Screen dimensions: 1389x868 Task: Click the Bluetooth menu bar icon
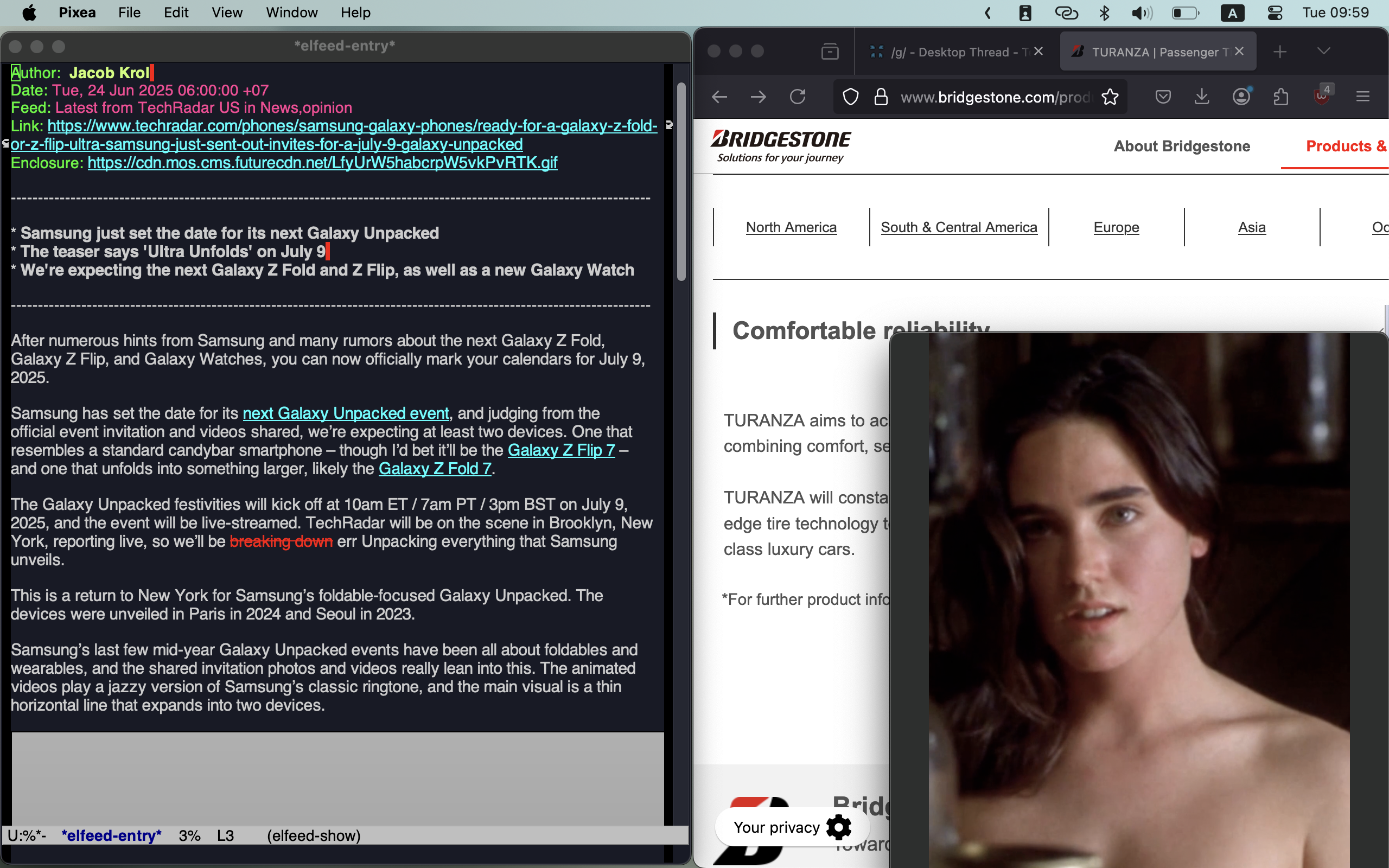click(1104, 12)
